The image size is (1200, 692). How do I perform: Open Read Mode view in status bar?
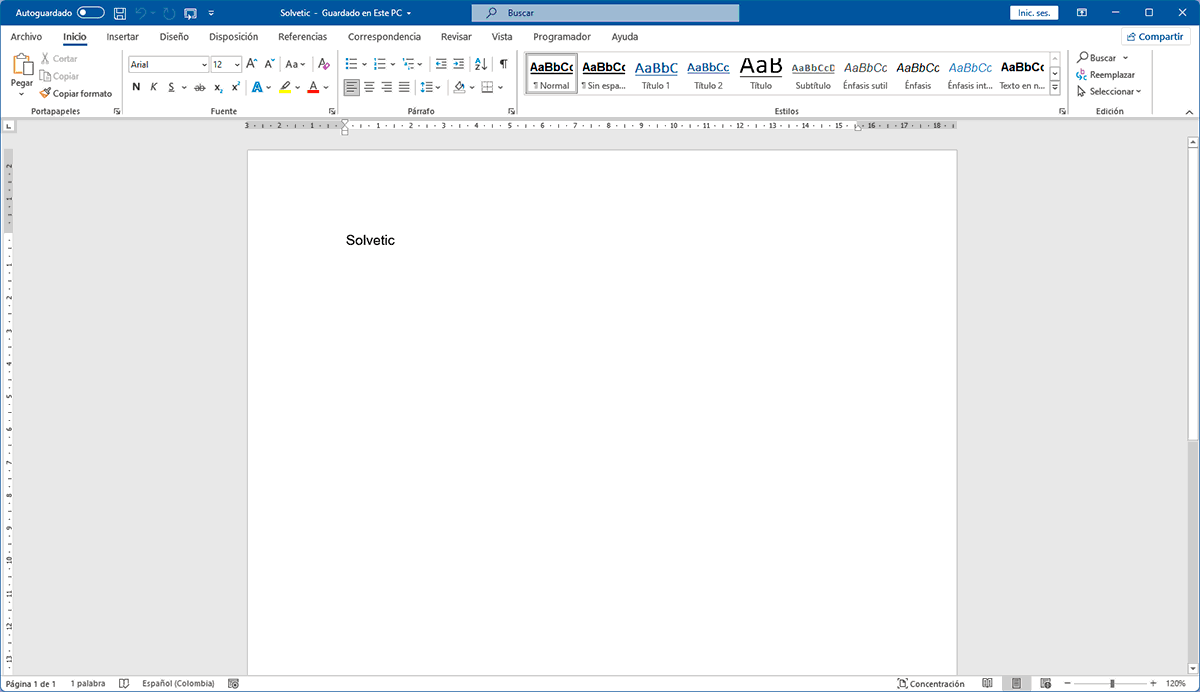(x=987, y=683)
